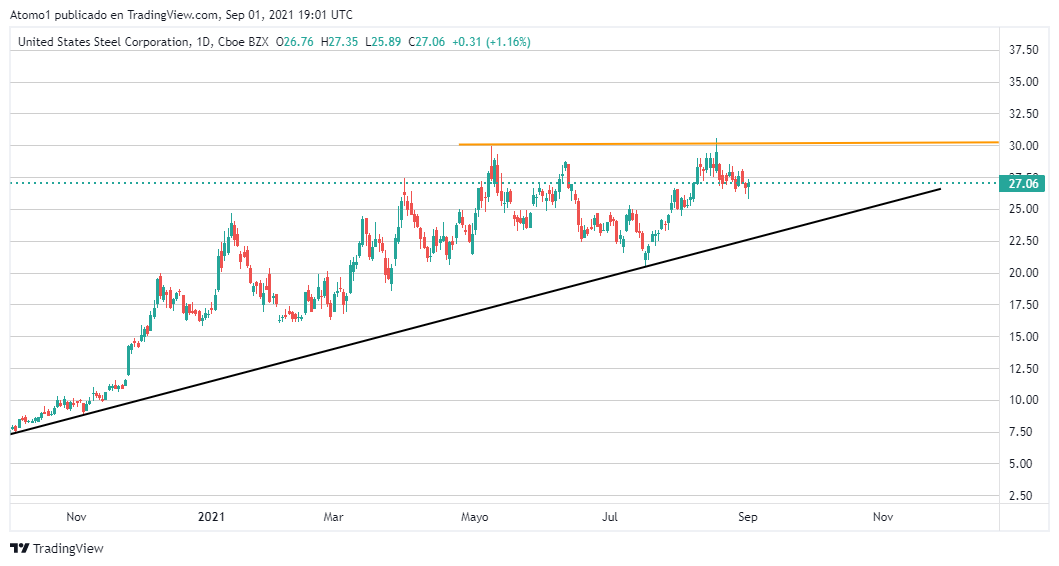Click the current price label 27.06

coord(1023,183)
